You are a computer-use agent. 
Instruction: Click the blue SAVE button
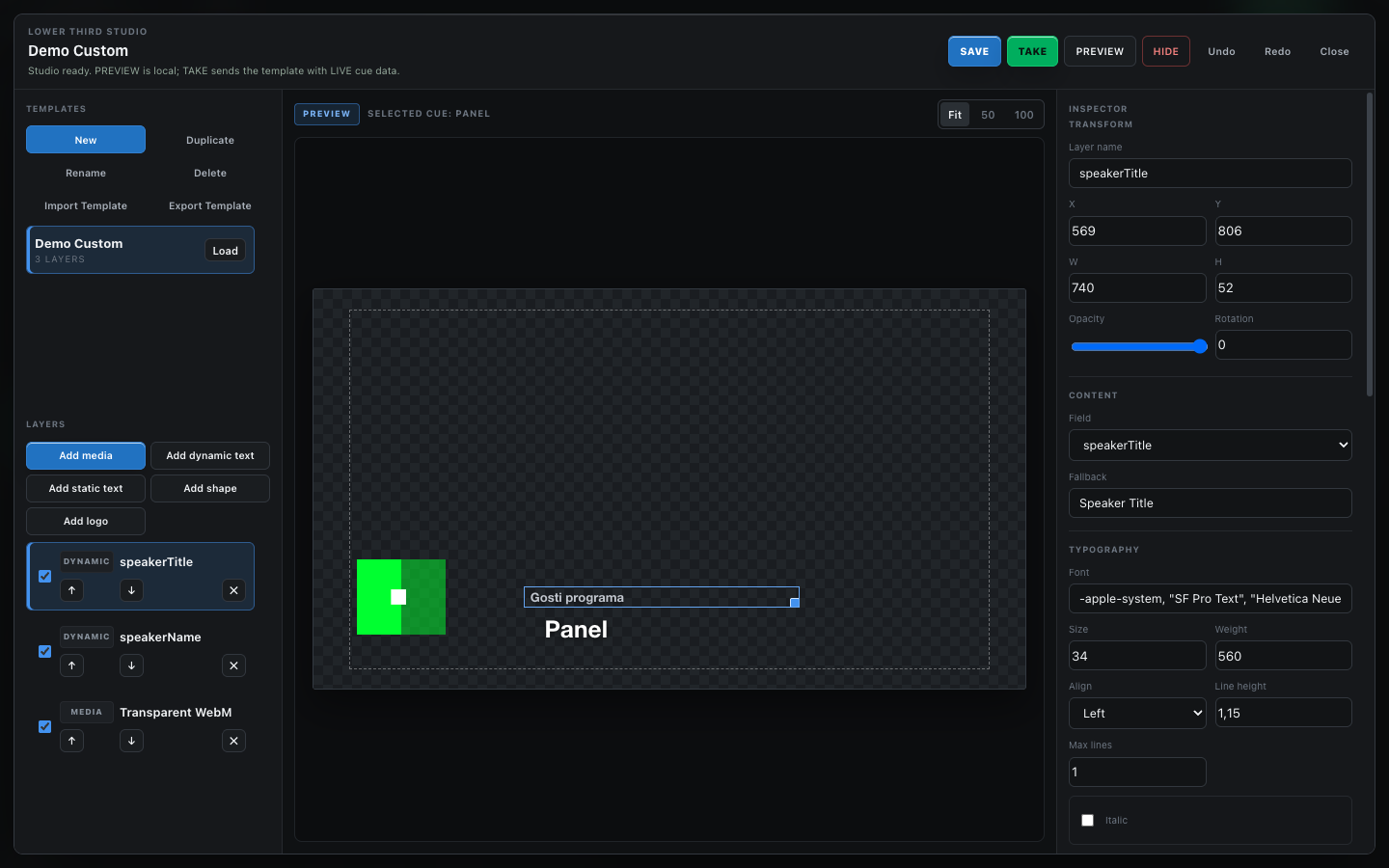click(x=974, y=51)
